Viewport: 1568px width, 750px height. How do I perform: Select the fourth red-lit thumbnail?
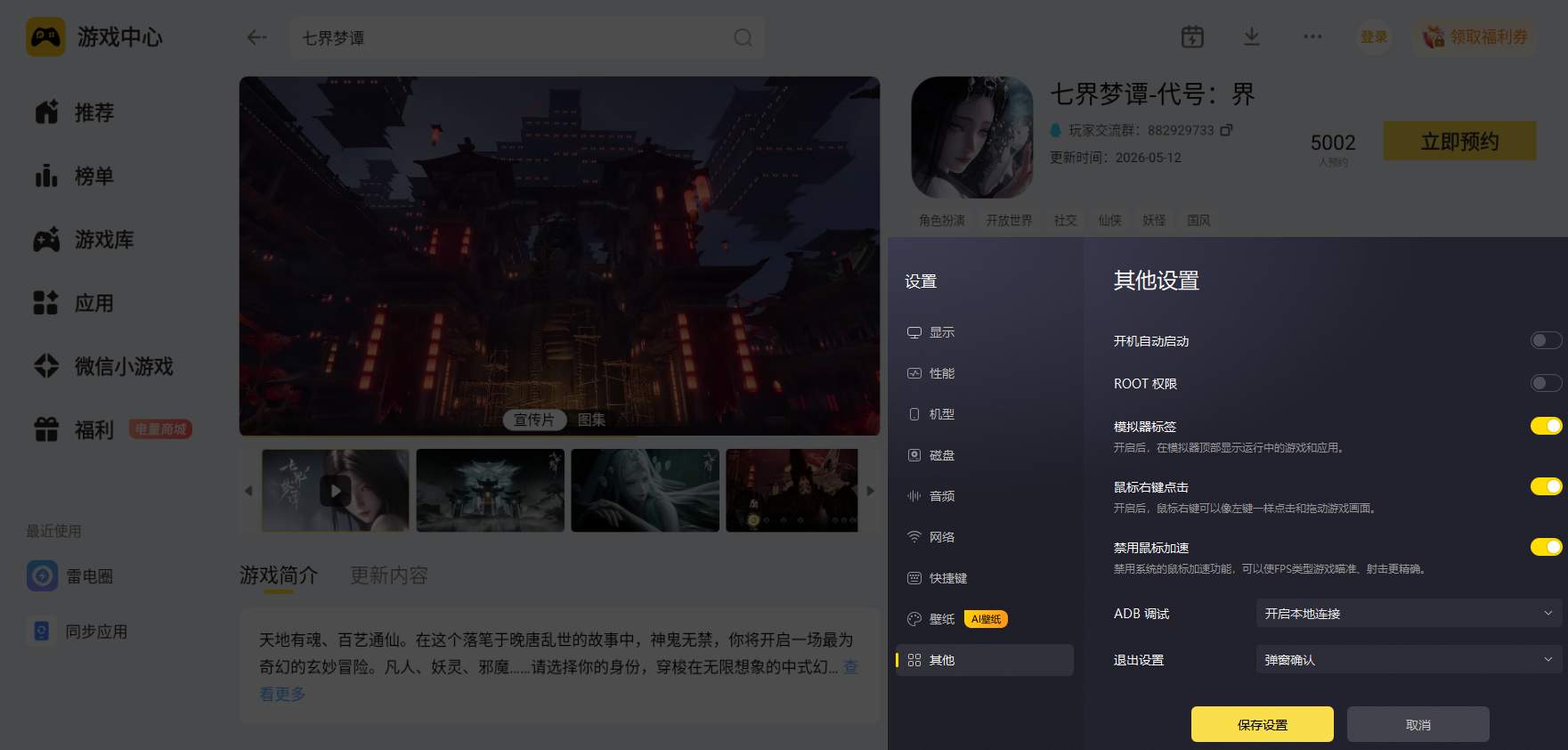[x=792, y=490]
